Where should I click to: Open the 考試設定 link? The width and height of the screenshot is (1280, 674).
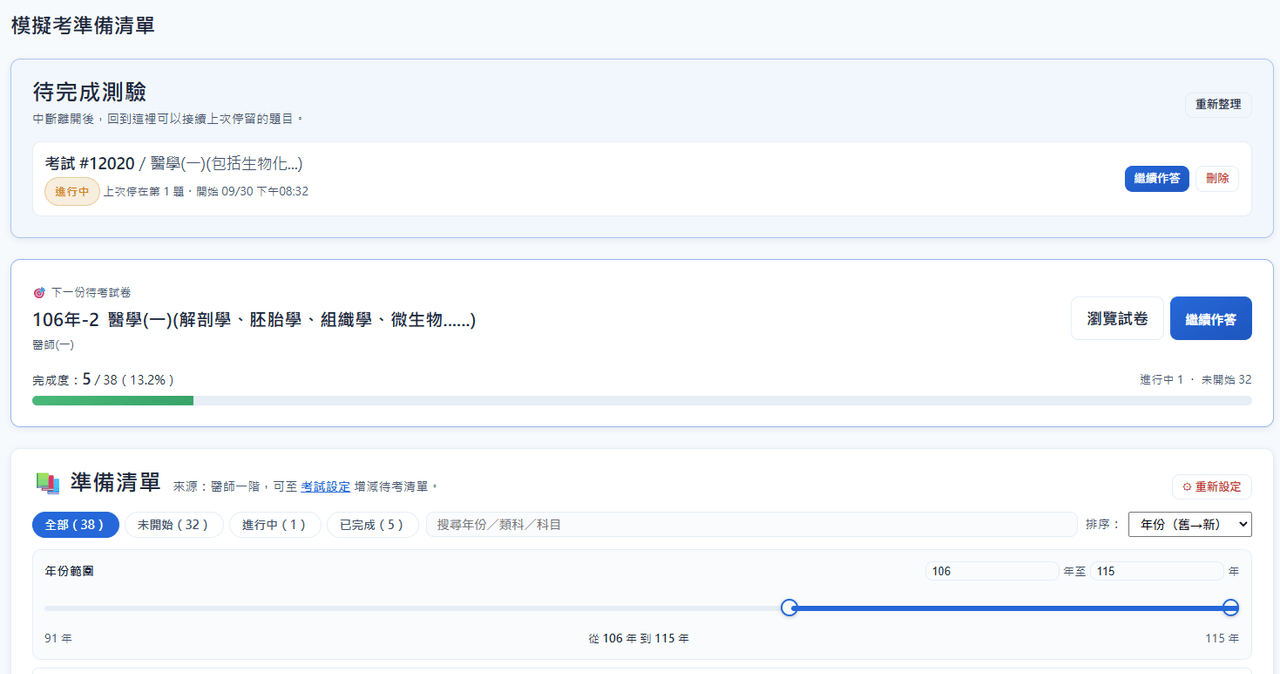coord(325,487)
